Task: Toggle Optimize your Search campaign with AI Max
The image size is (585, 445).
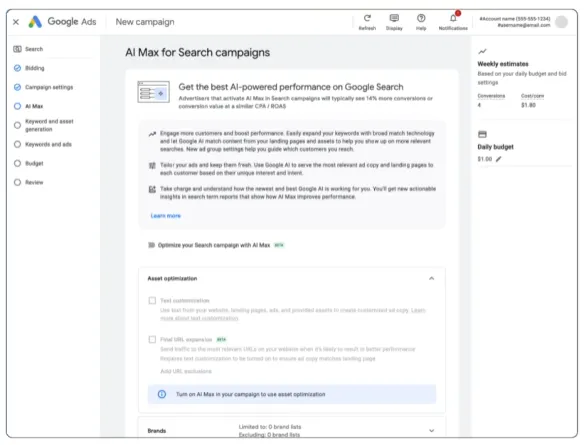Action: [151, 245]
